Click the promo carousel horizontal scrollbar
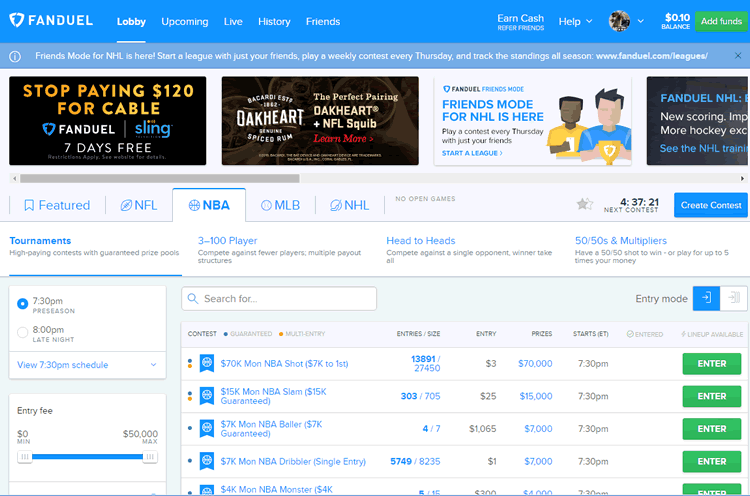Viewport: 750px width, 496px height. point(160,178)
